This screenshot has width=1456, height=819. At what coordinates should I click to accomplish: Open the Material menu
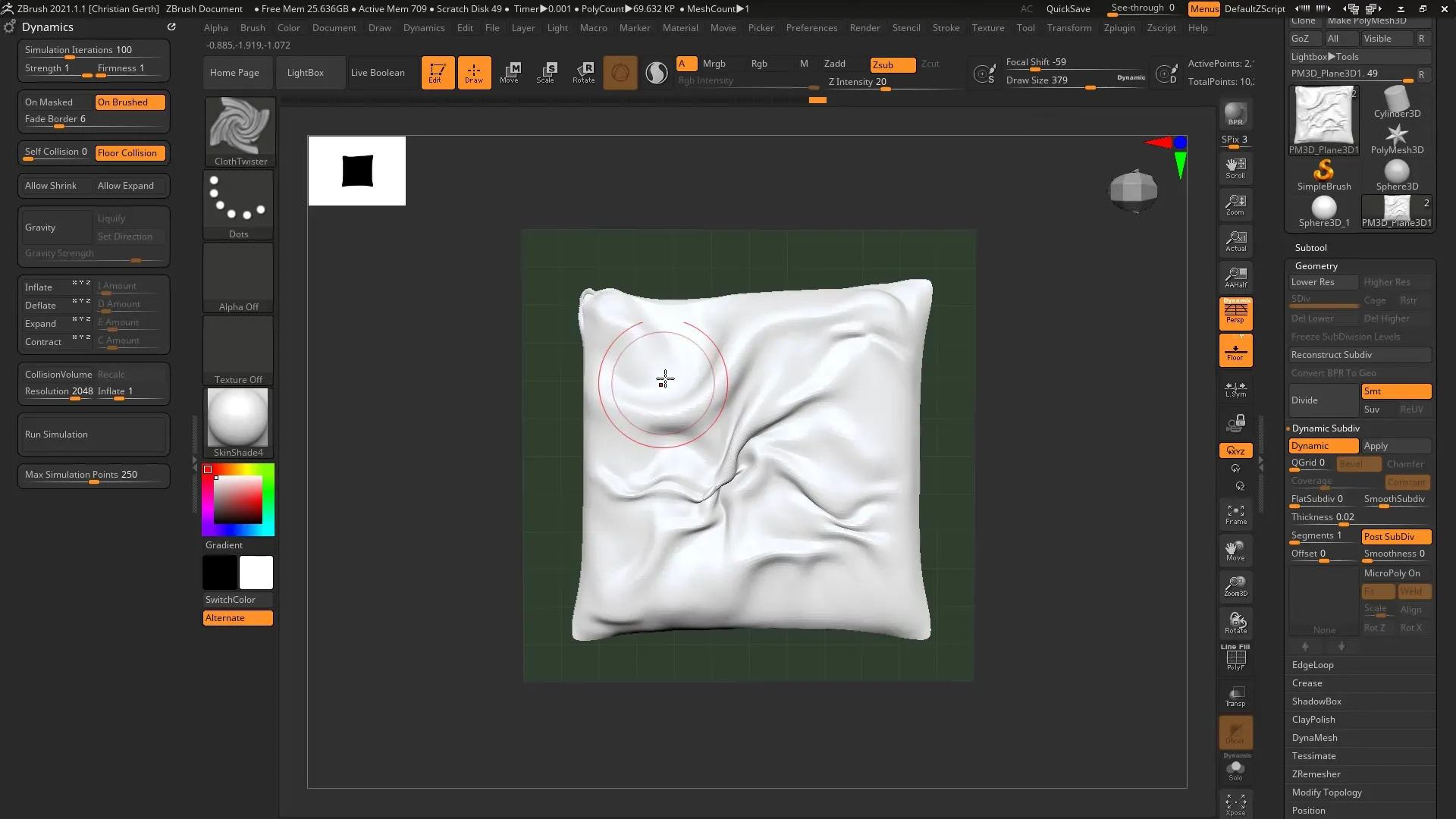pyautogui.click(x=680, y=28)
